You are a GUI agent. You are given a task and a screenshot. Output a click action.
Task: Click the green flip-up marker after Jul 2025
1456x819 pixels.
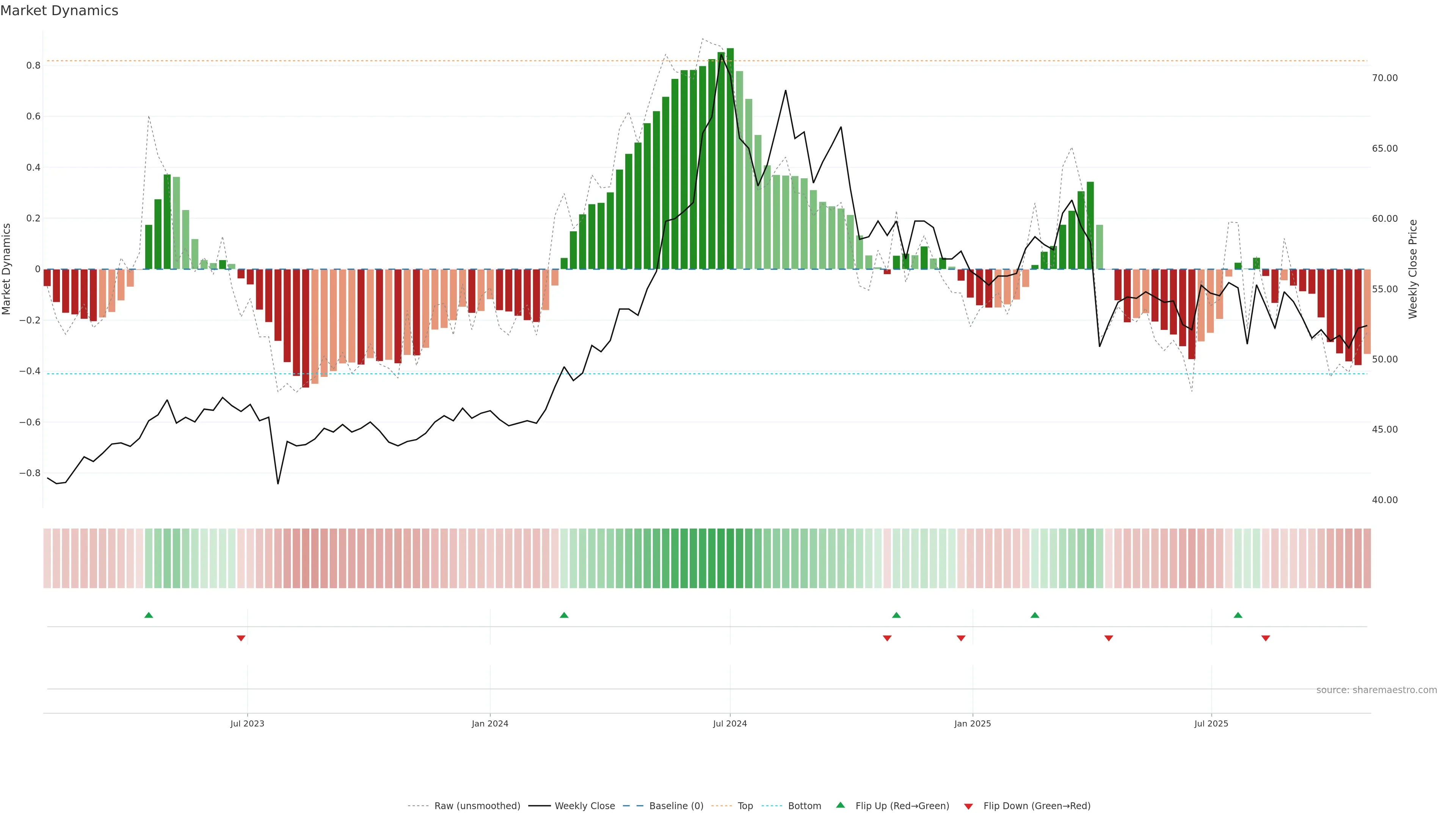[1238, 615]
